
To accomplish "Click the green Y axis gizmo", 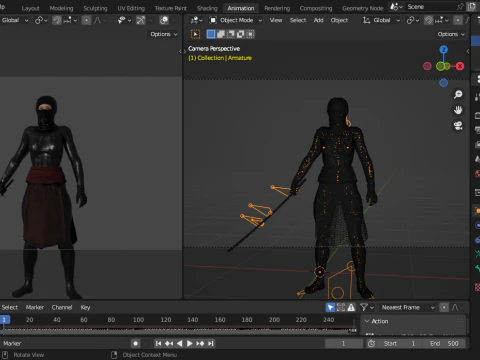I will coord(441,66).
